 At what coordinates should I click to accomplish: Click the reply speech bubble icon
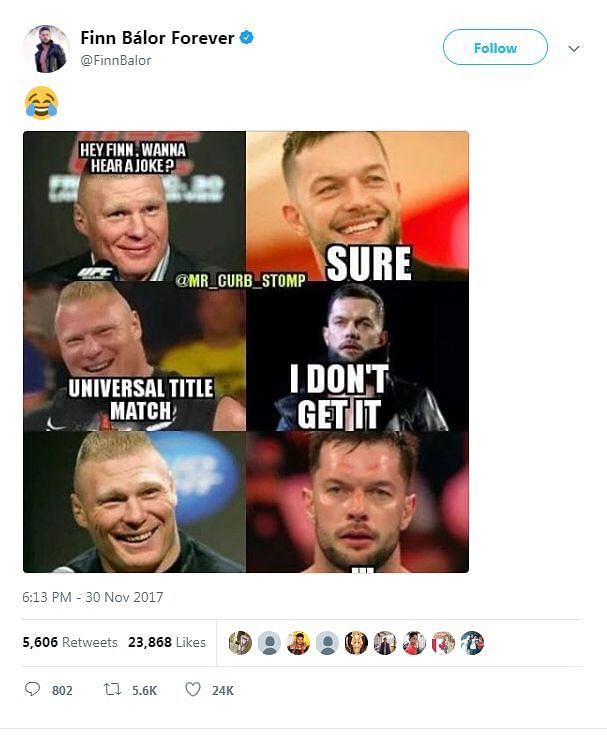tap(32, 690)
